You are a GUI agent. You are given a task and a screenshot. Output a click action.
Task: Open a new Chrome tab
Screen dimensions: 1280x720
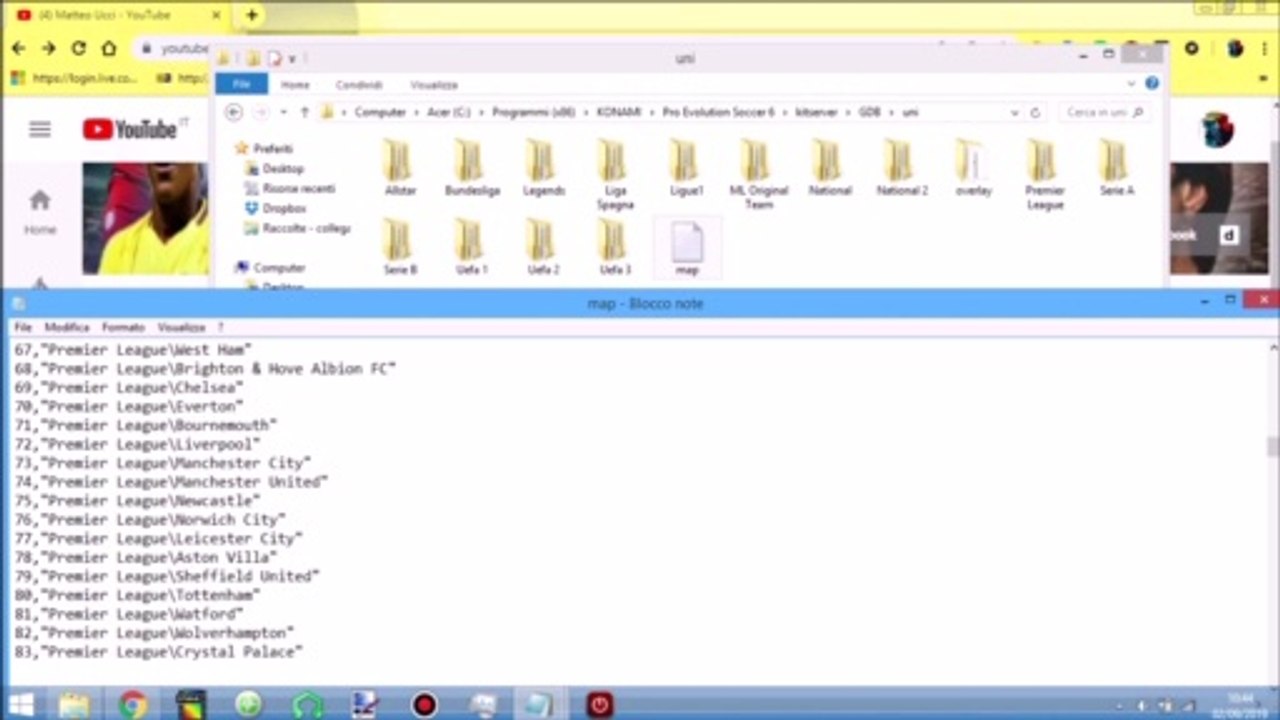point(251,15)
